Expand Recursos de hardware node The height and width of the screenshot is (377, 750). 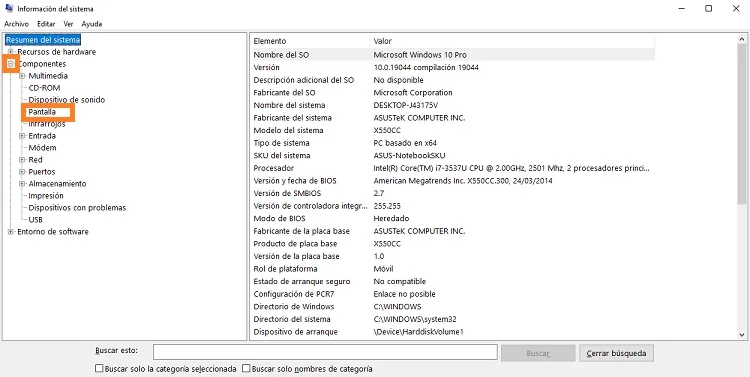click(x=11, y=52)
